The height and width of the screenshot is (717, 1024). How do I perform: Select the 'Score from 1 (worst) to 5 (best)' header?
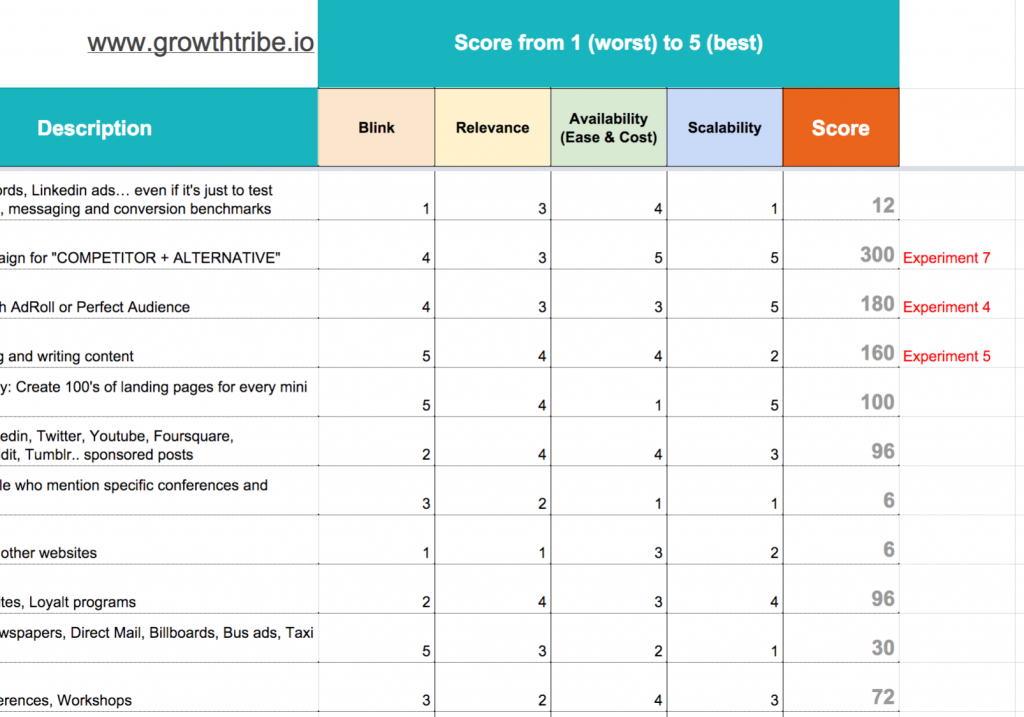click(x=609, y=43)
